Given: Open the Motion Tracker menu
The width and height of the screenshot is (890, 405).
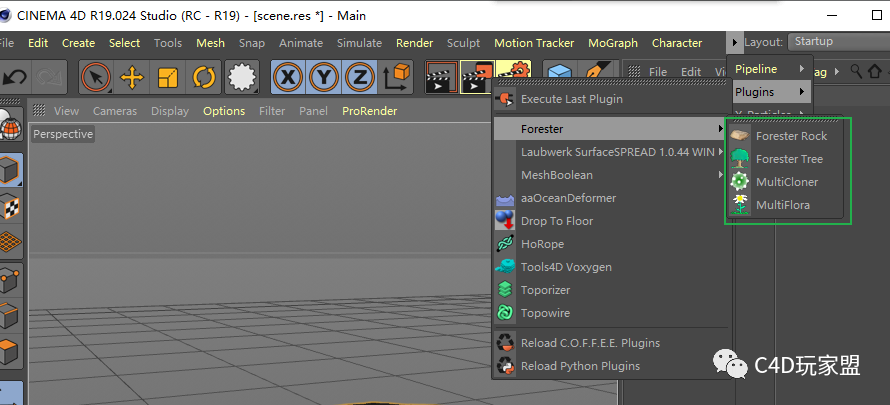Looking at the screenshot, I should click(534, 43).
